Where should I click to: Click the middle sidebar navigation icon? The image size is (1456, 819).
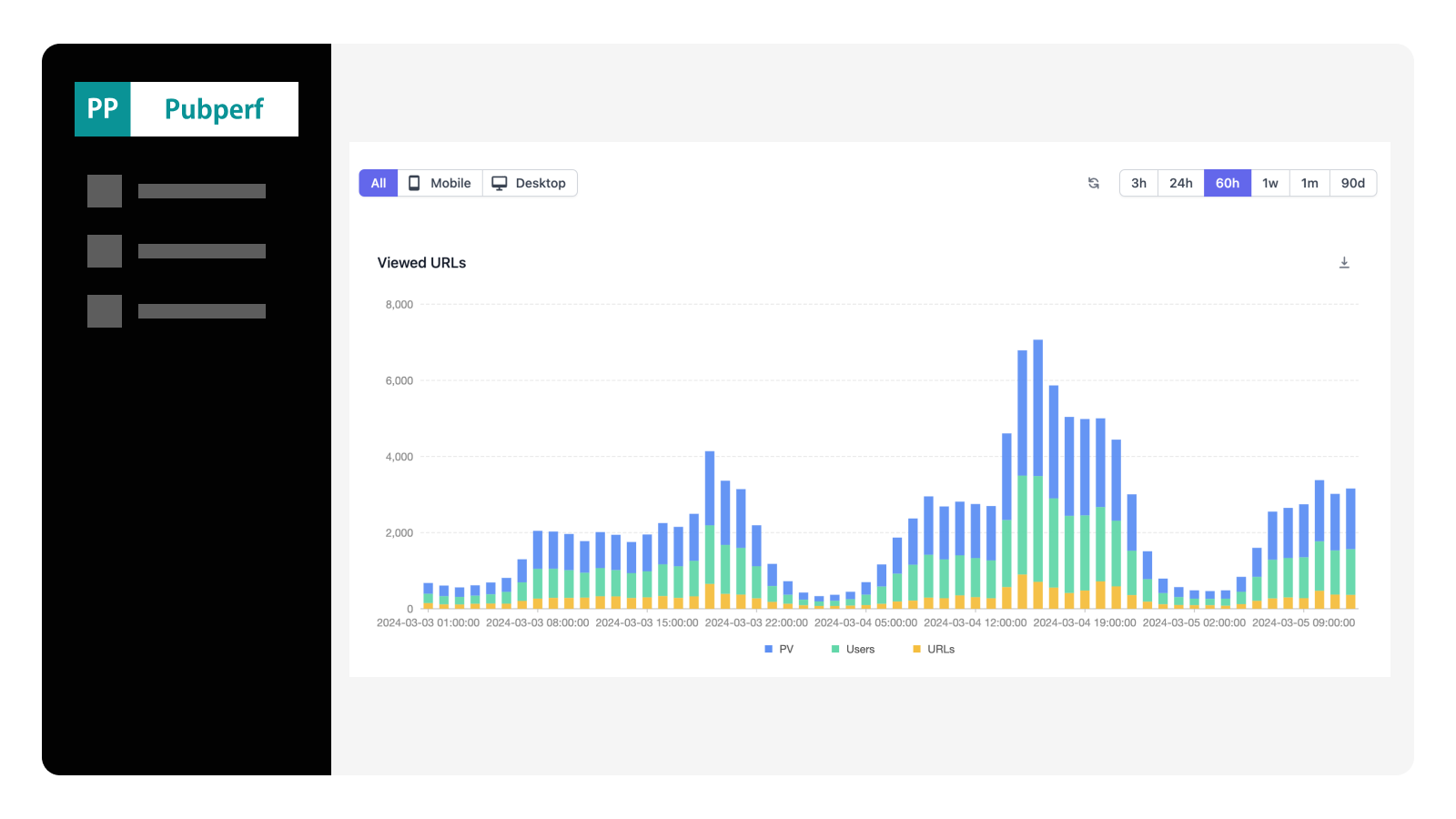pos(104,250)
